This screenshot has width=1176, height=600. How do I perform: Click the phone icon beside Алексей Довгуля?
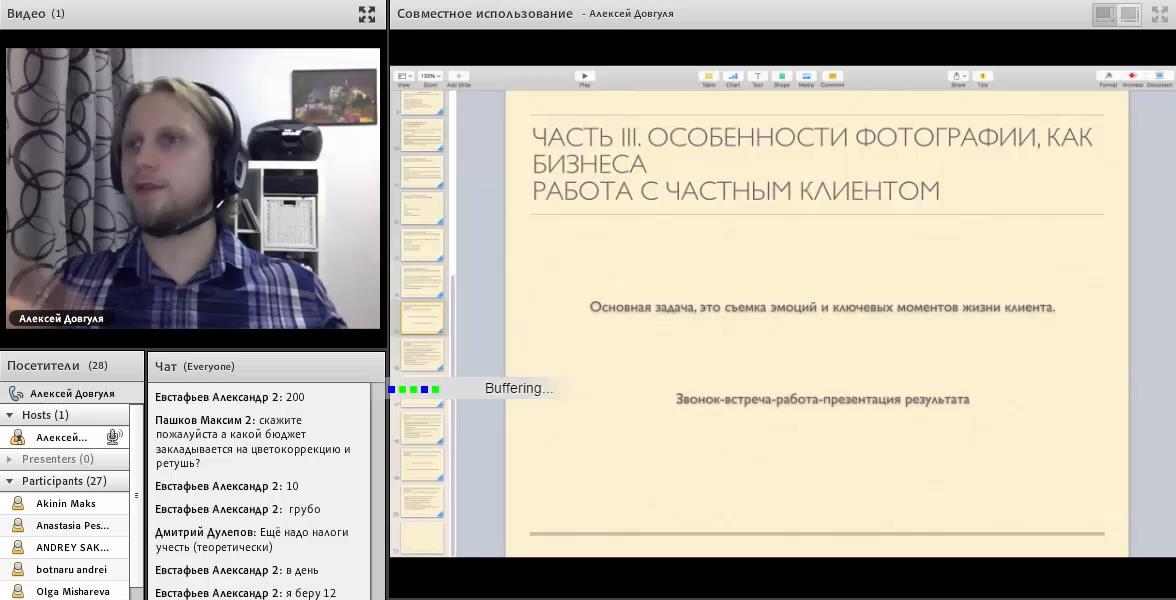coord(16,393)
